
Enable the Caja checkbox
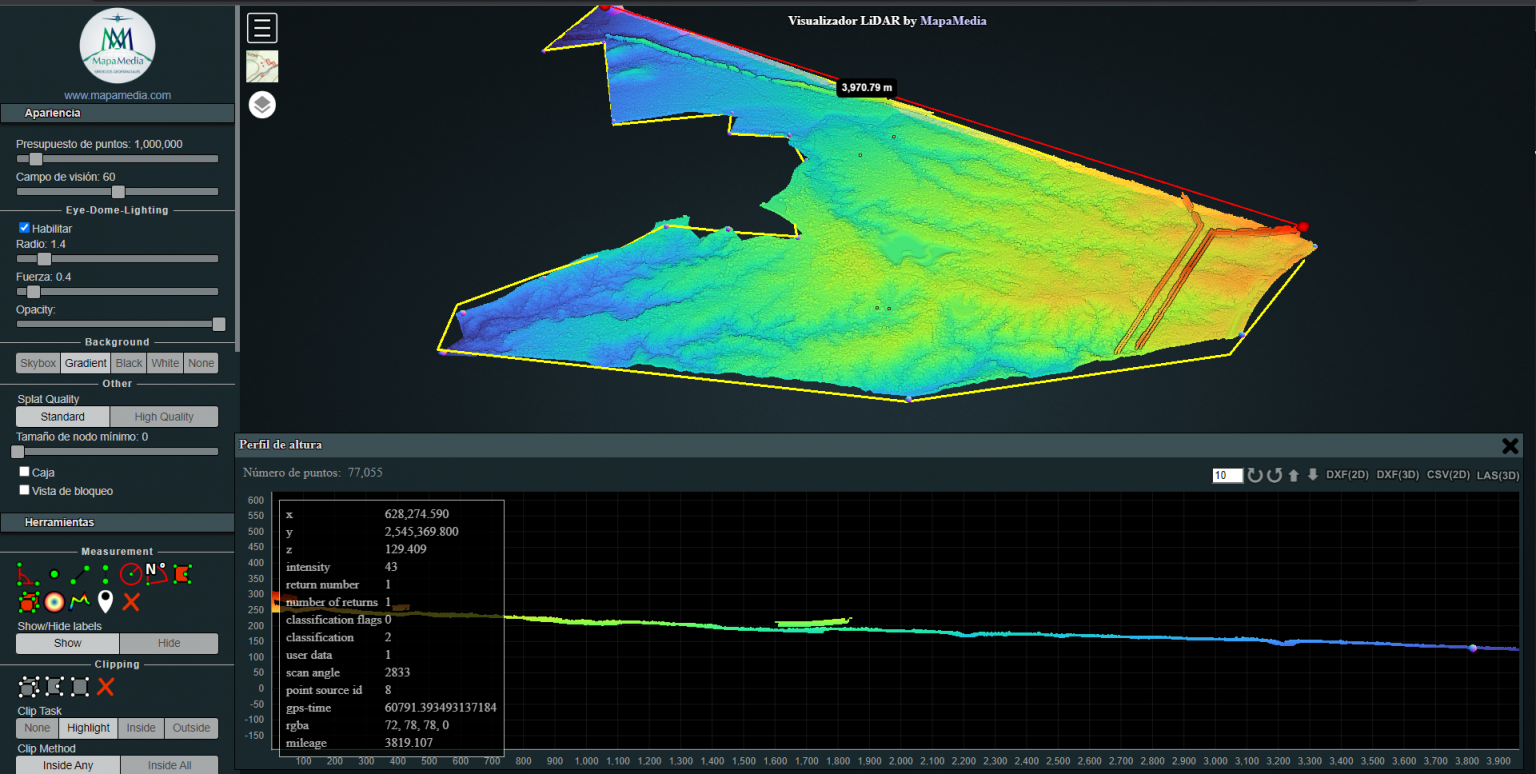pos(25,472)
